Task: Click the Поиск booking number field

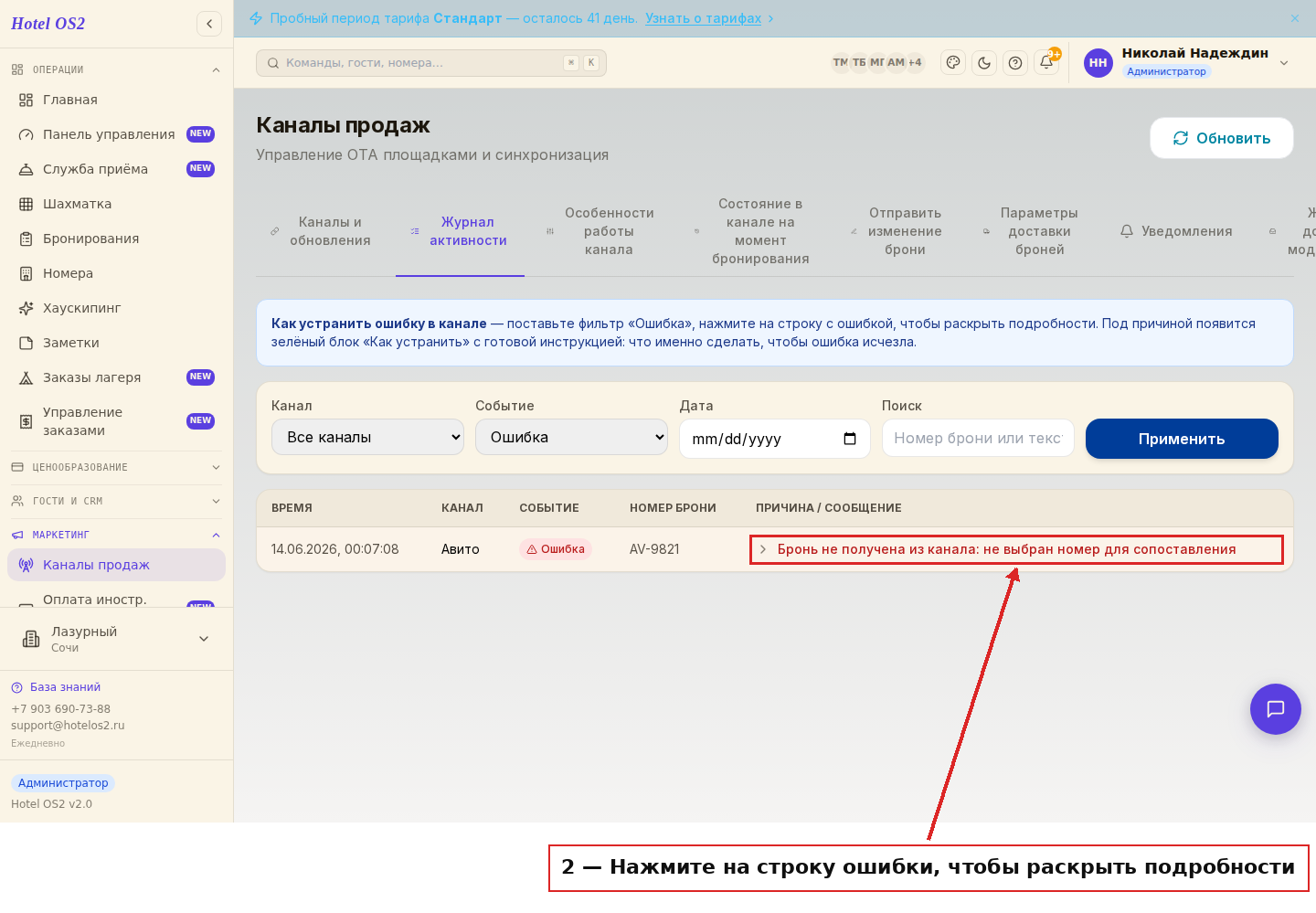Action: point(978,438)
